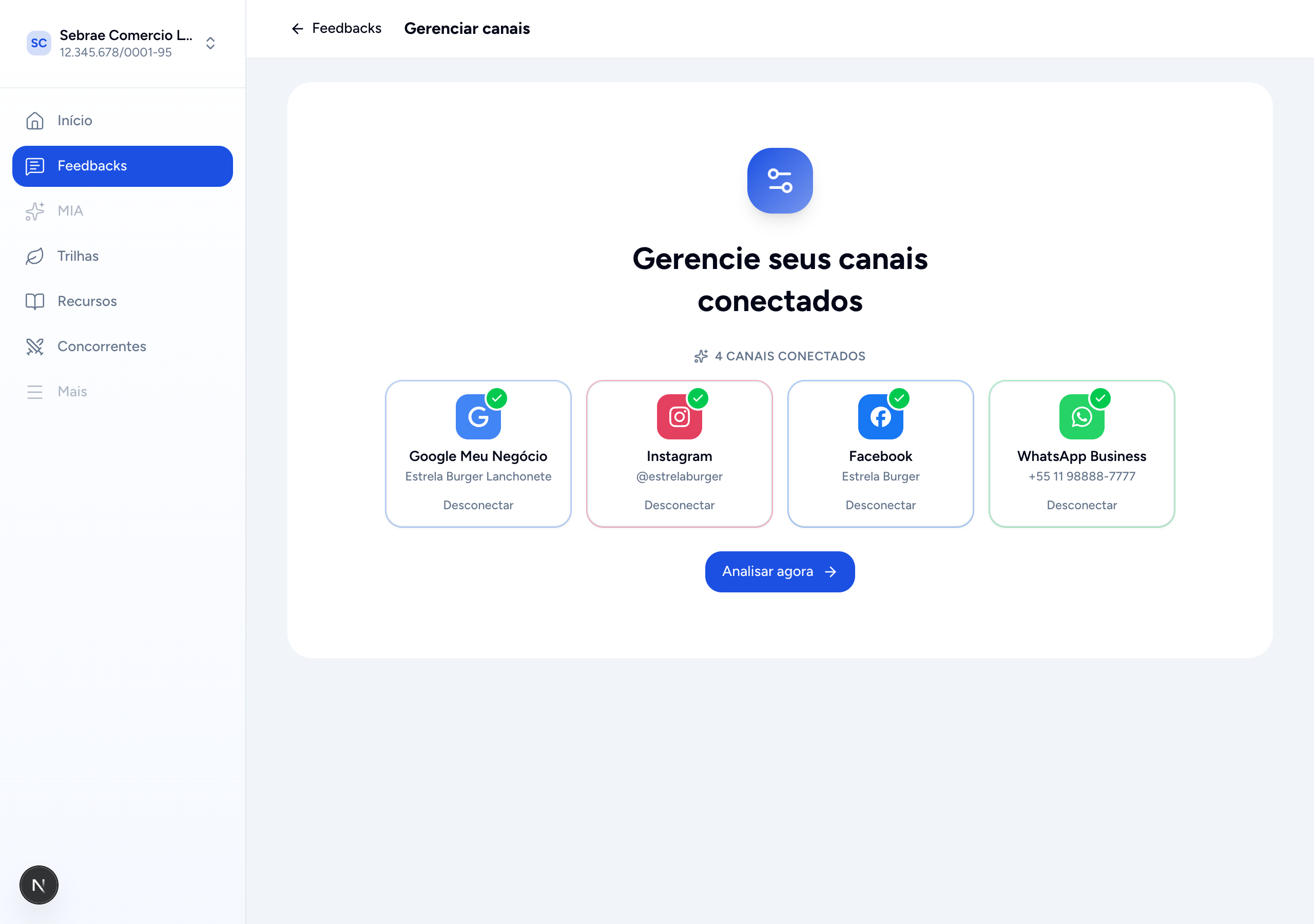Viewport: 1314px width, 924px height.
Task: Click the Recursos book icon
Action: pos(35,302)
